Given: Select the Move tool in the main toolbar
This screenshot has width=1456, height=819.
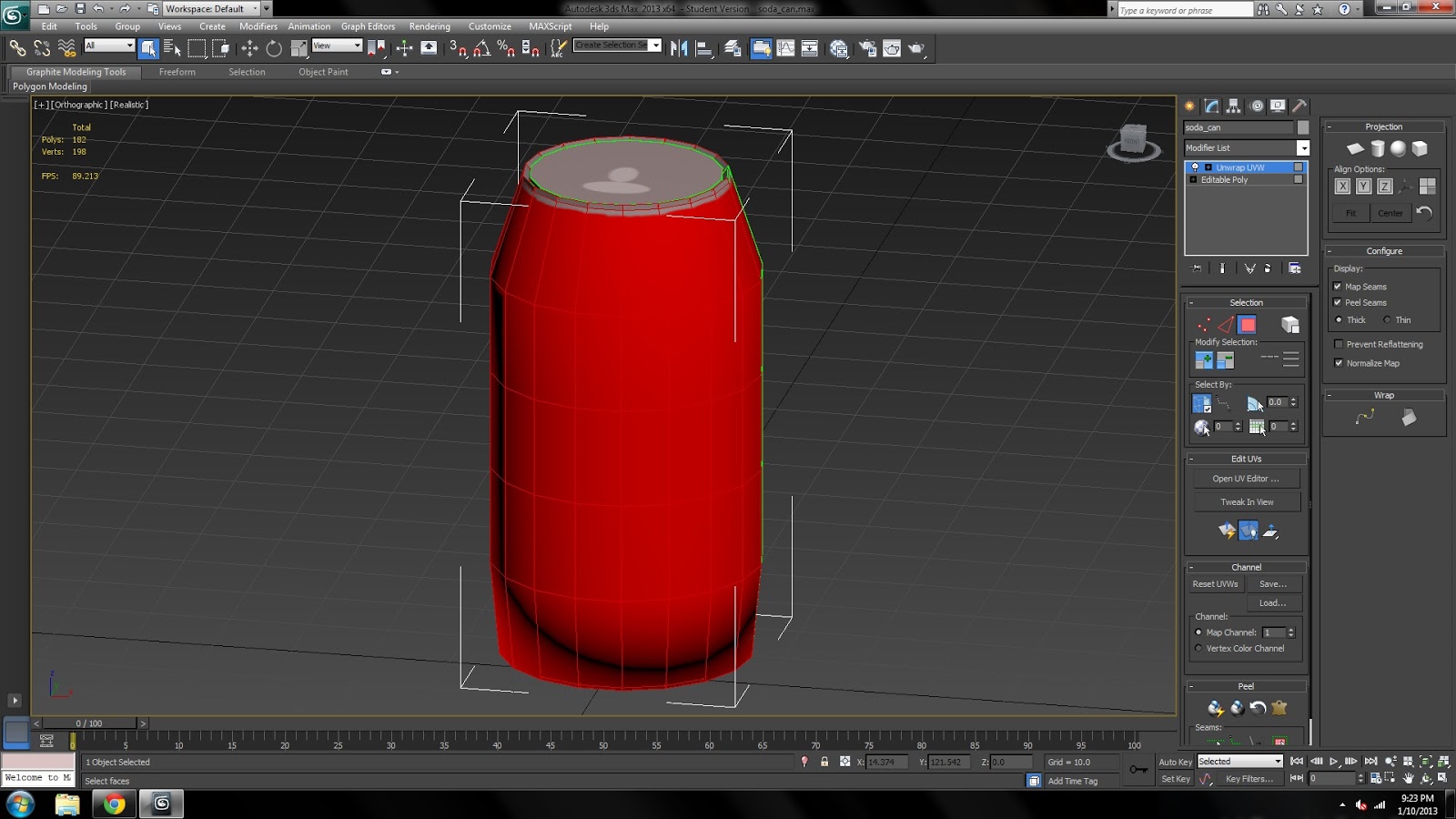Looking at the screenshot, I should click(250, 47).
